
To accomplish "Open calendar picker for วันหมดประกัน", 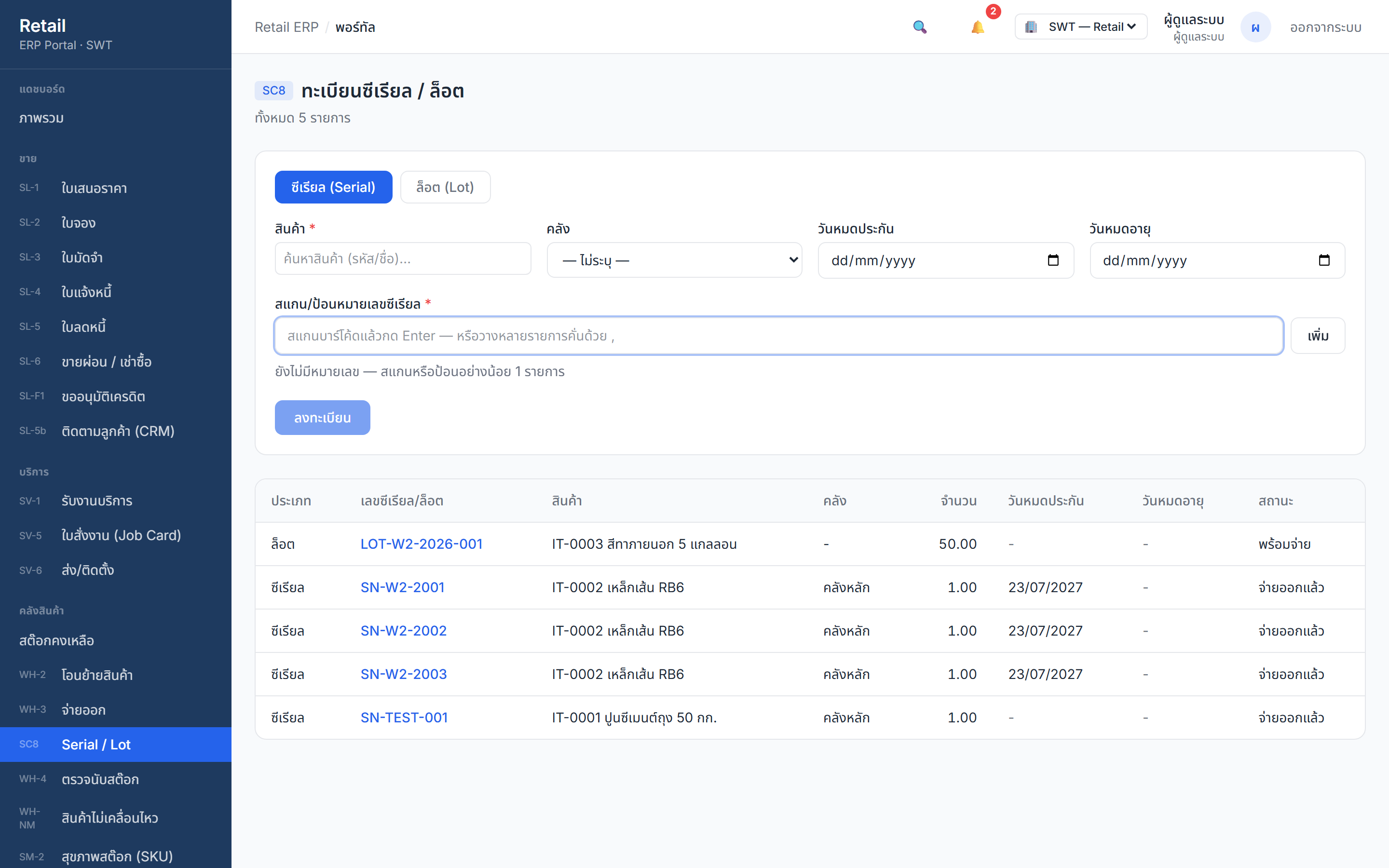I will 1053,260.
